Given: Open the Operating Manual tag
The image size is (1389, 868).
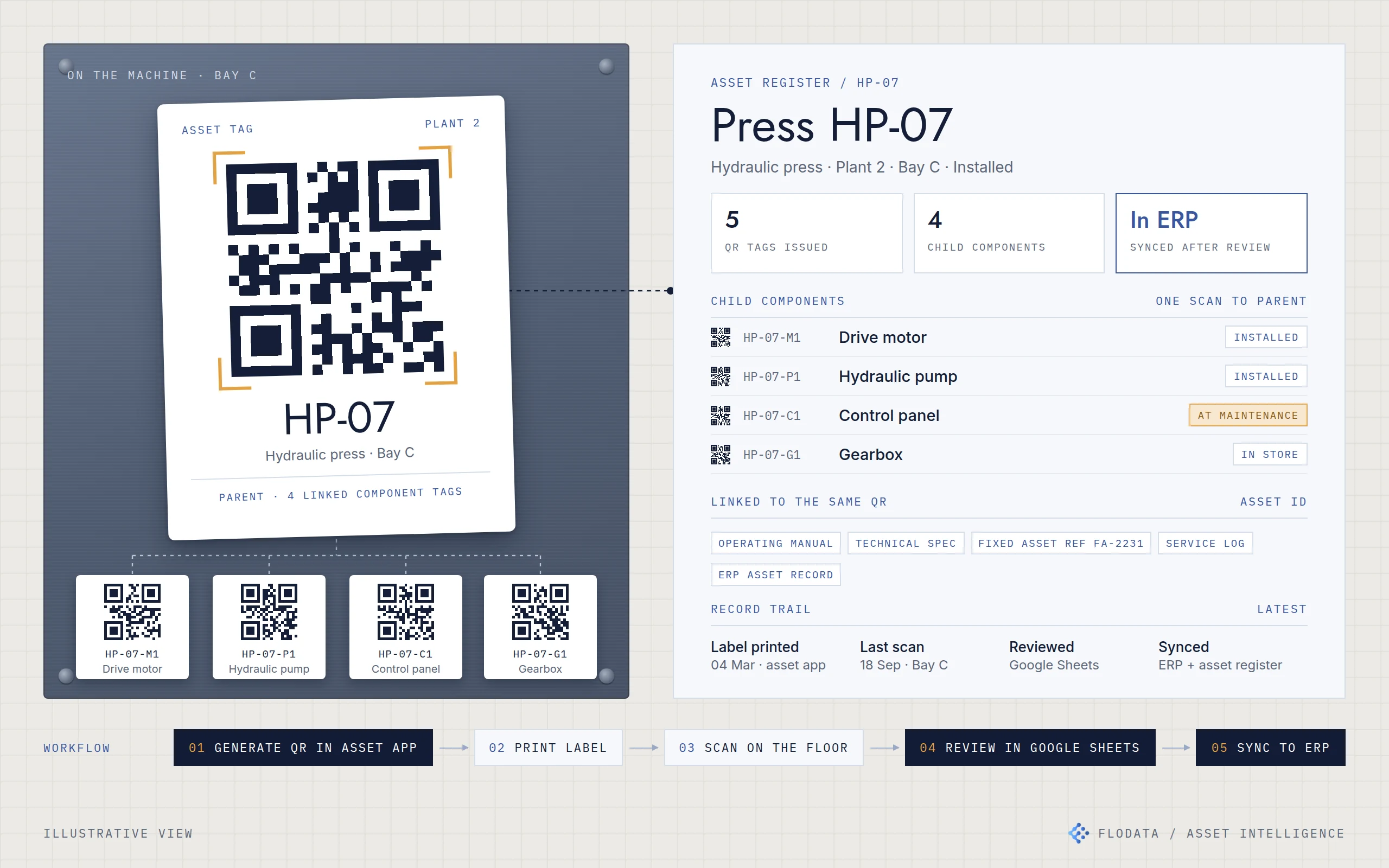Looking at the screenshot, I should (x=775, y=543).
